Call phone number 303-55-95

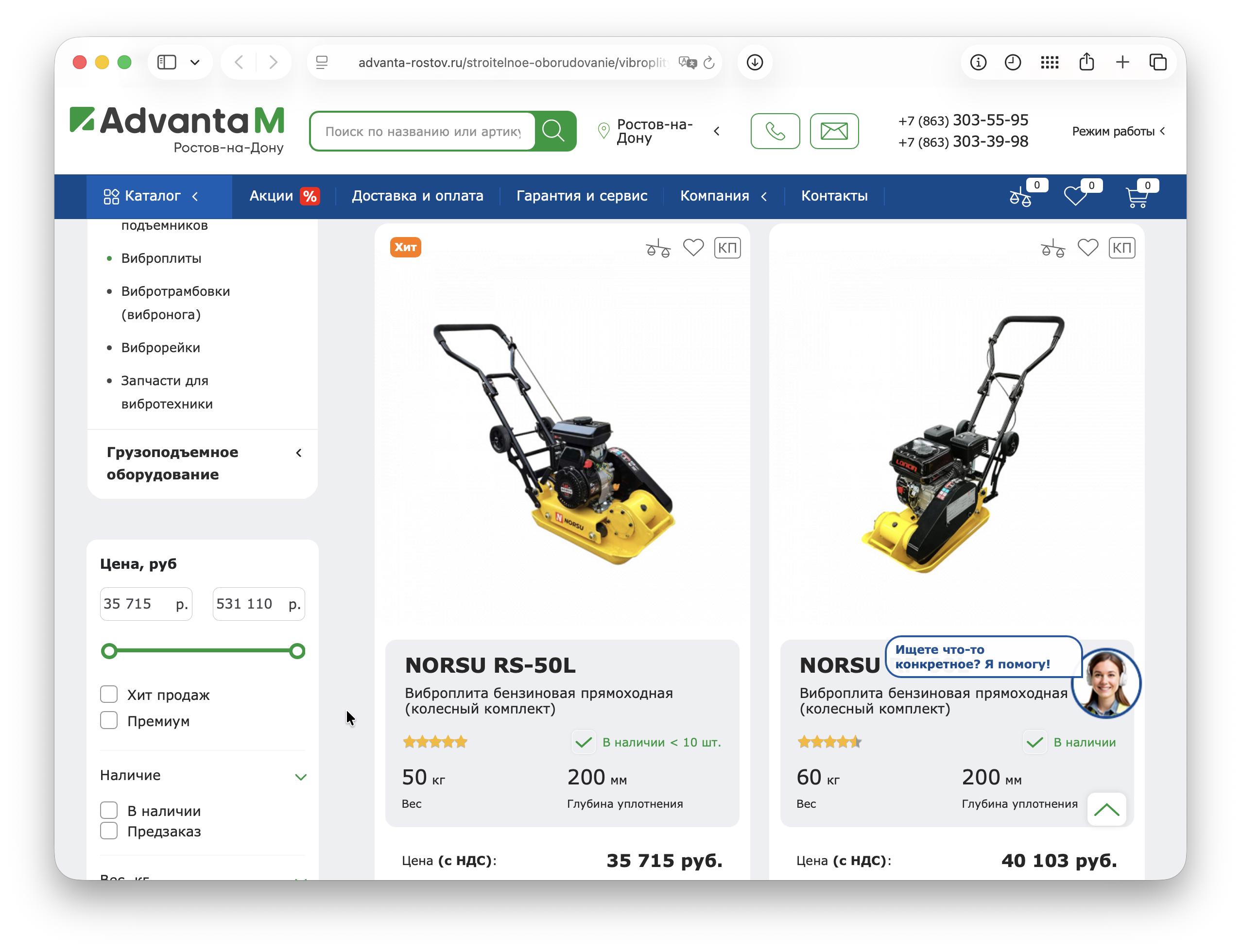[x=963, y=120]
